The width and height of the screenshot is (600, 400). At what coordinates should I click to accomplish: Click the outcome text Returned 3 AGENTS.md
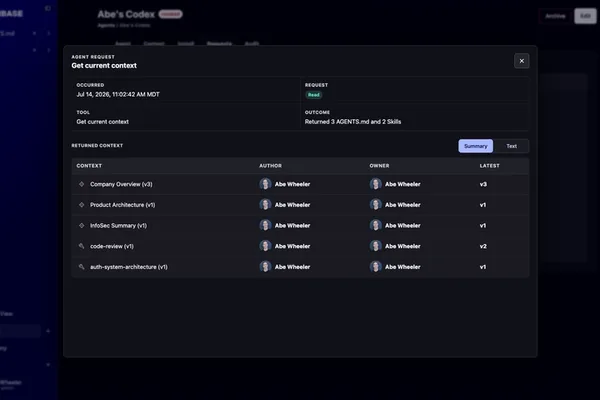[x=353, y=122]
